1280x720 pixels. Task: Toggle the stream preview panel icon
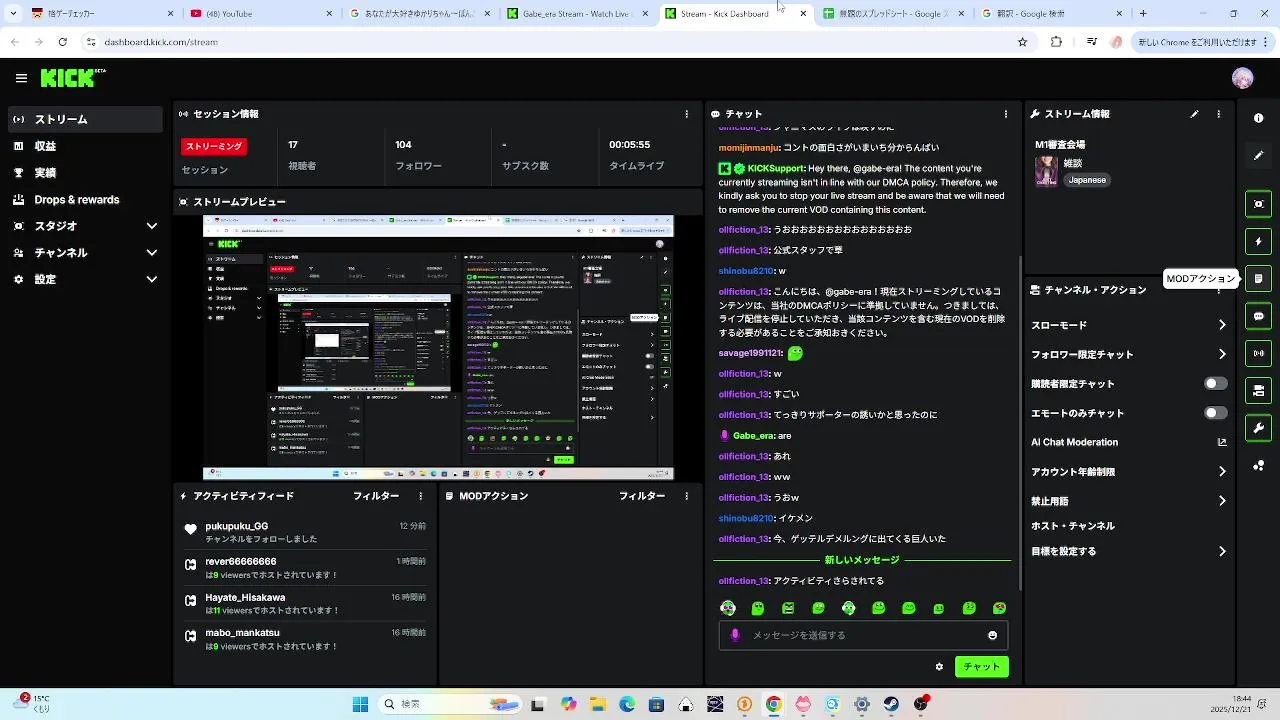[x=1258, y=204]
